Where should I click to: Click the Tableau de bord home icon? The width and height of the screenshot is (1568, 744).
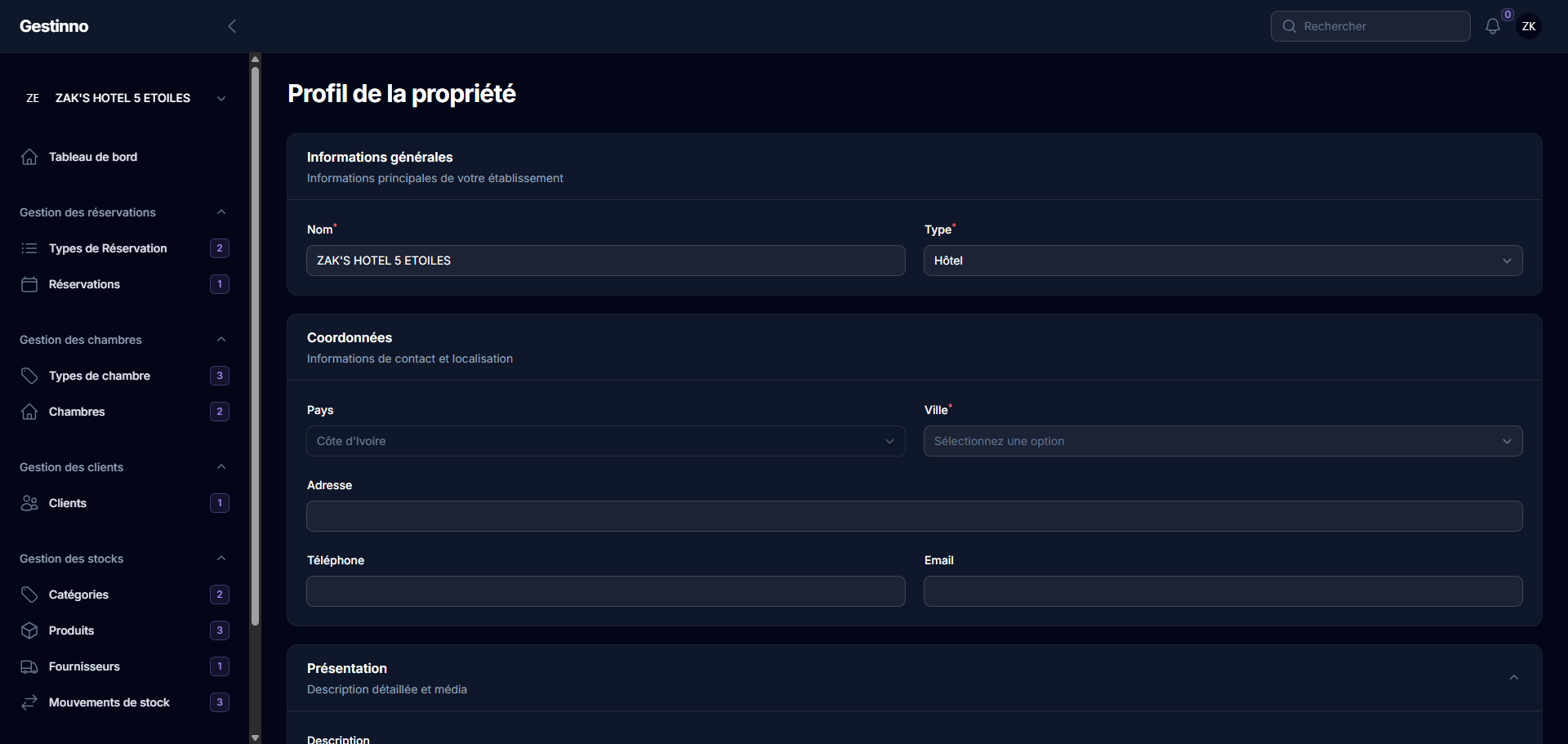coord(29,157)
